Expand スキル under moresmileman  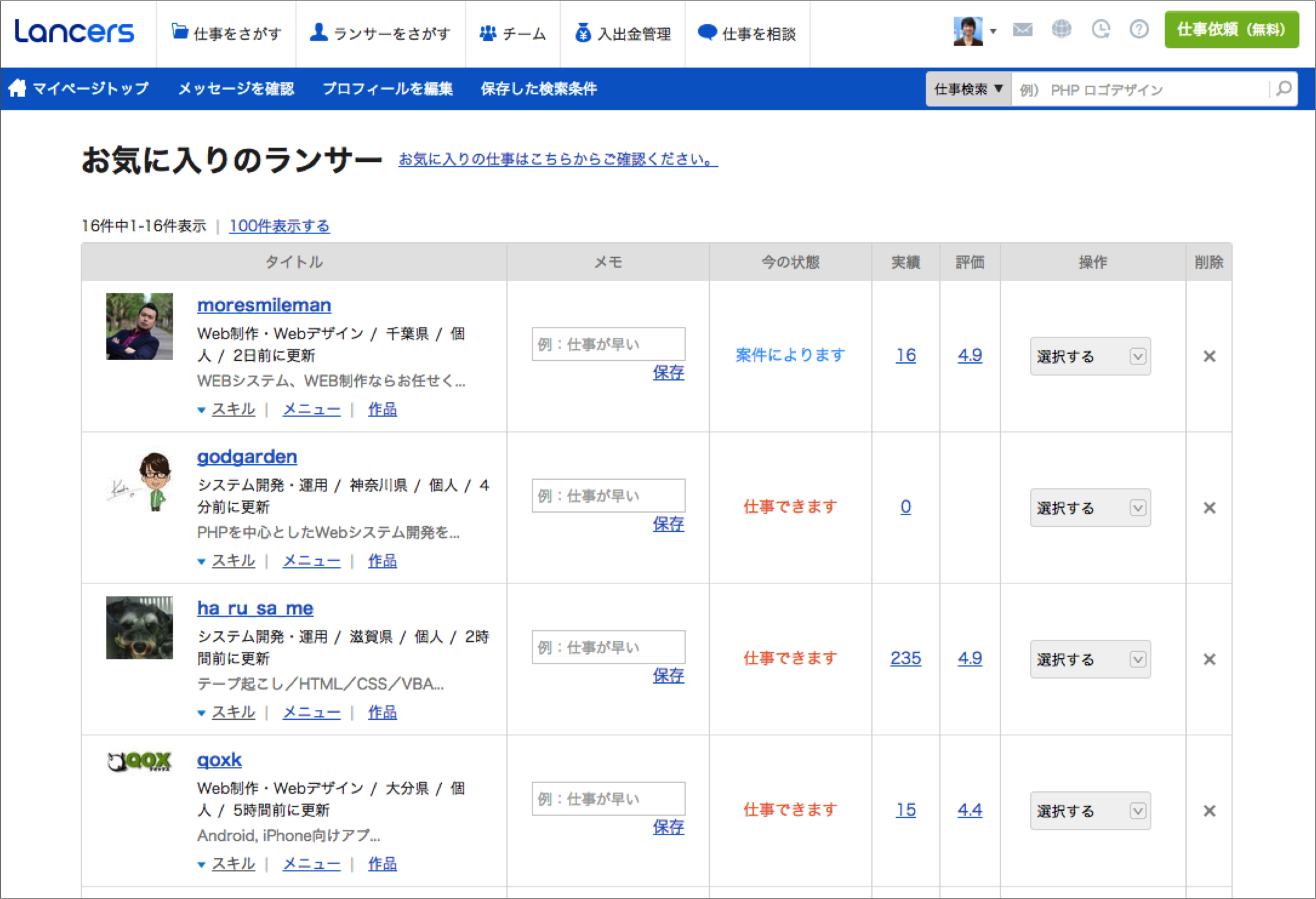click(x=233, y=409)
